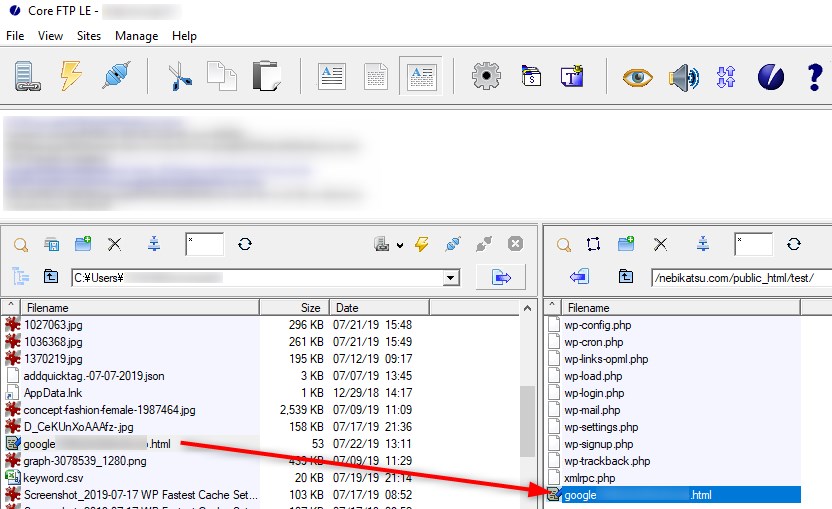Click the upload right-arrow button
The height and width of the screenshot is (509, 832).
tap(501, 277)
